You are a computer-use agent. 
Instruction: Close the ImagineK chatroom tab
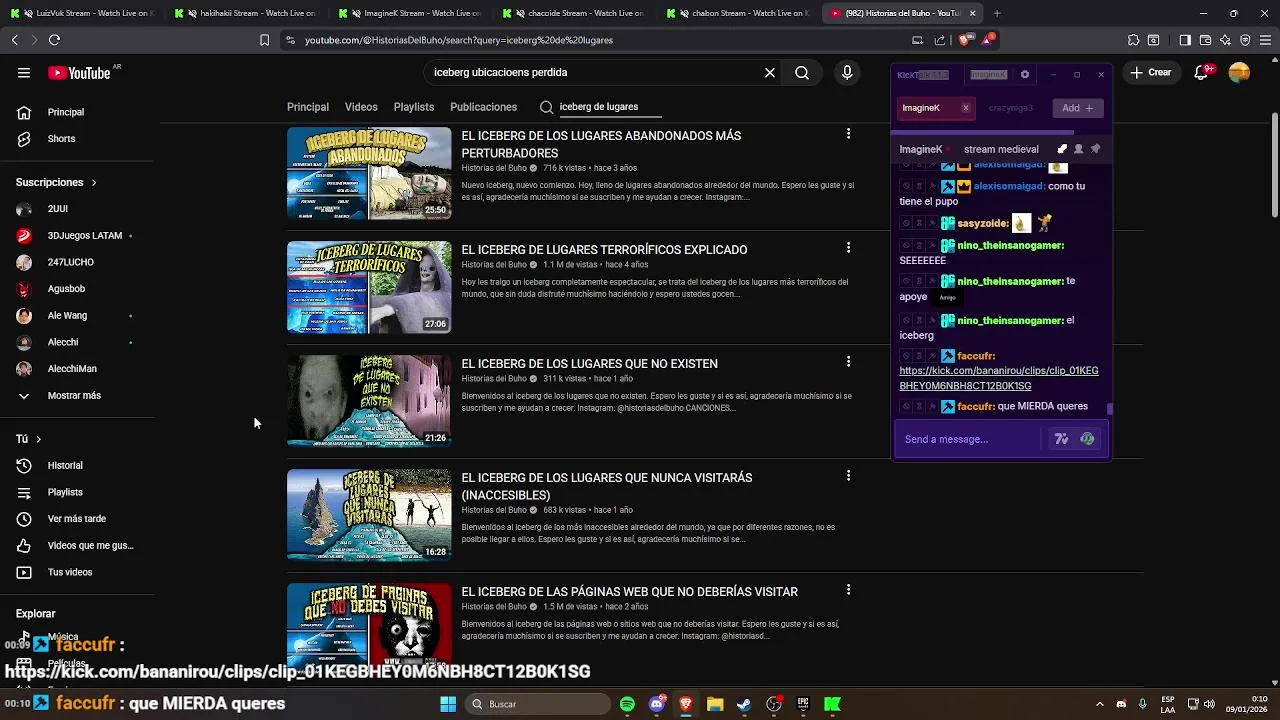965,108
